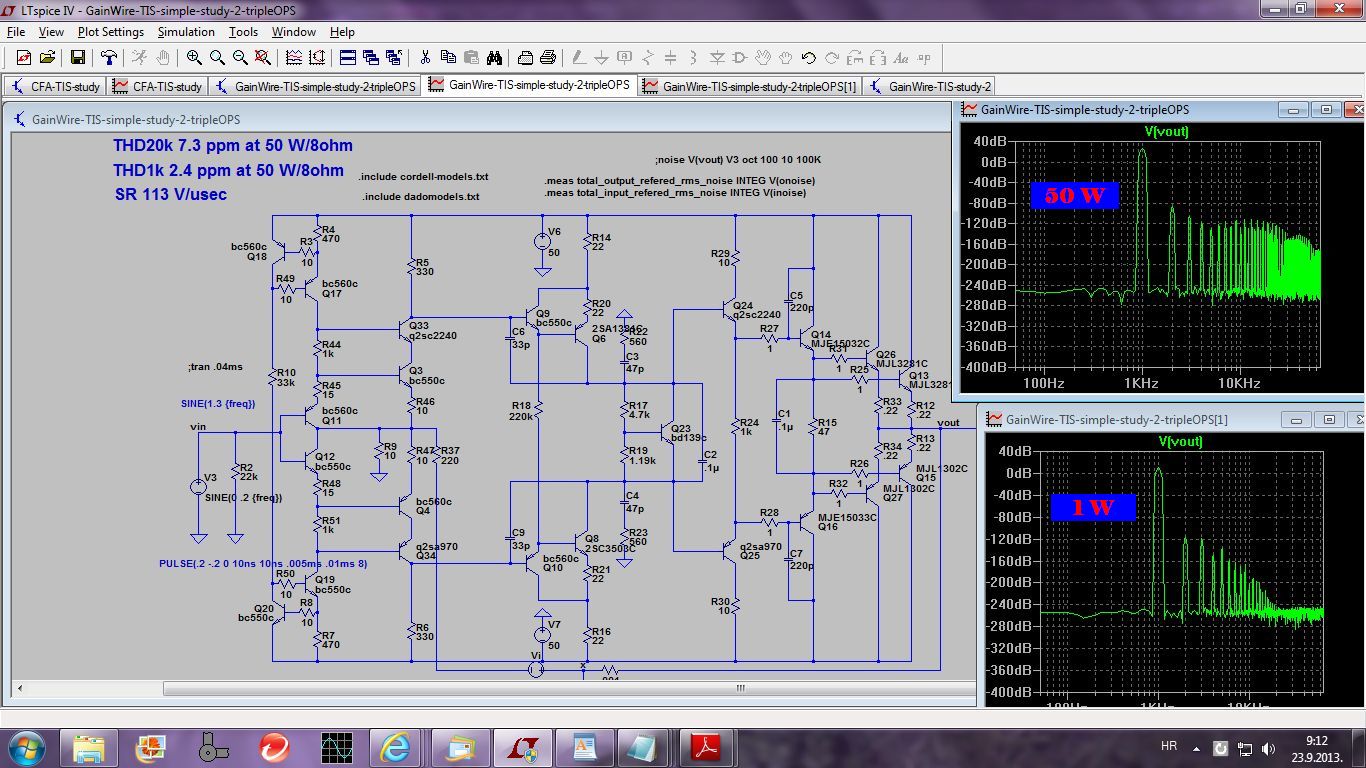Open the Windows Start menu
1366x768 pixels.
point(25,747)
